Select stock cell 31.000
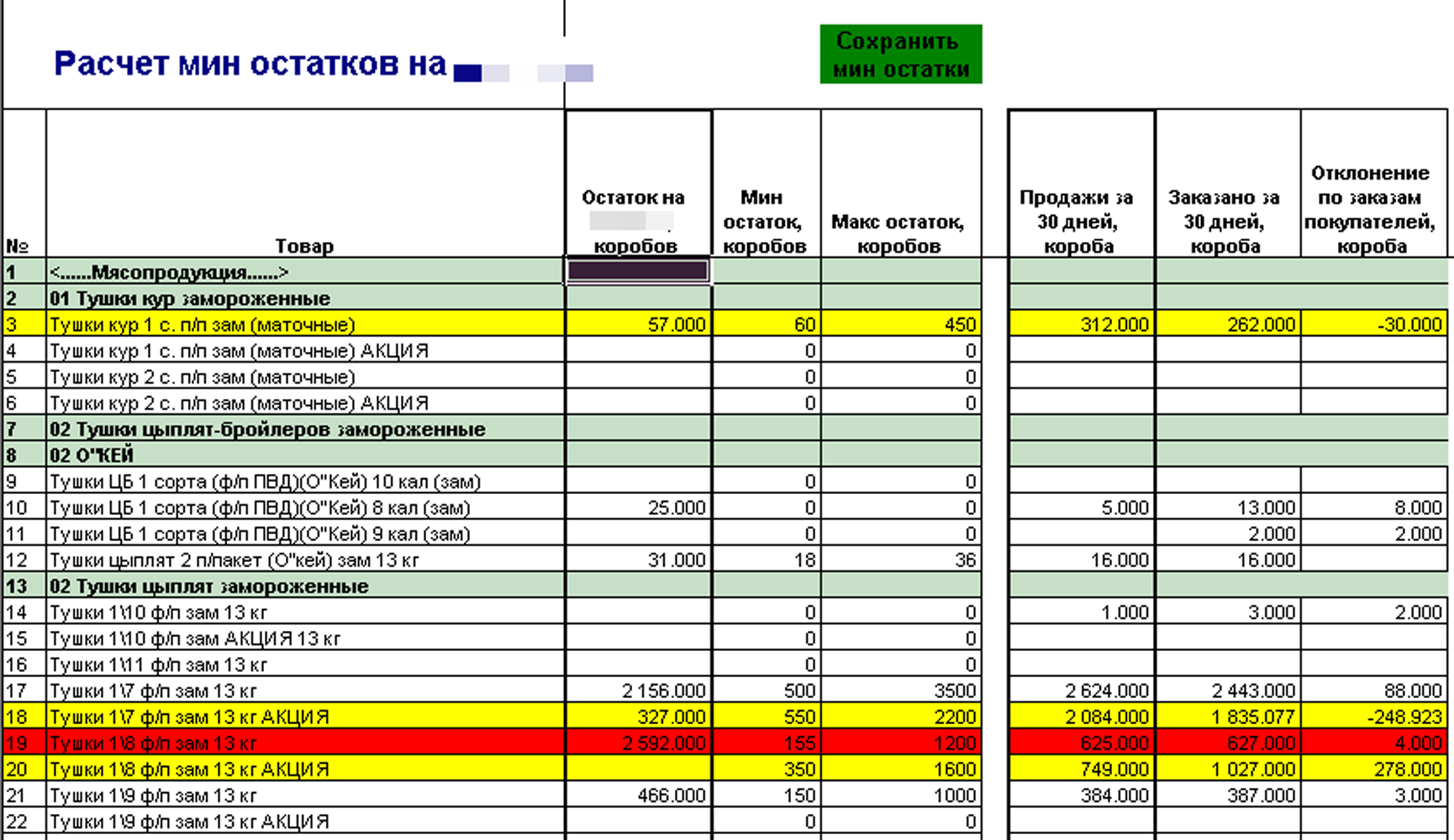 point(639,559)
